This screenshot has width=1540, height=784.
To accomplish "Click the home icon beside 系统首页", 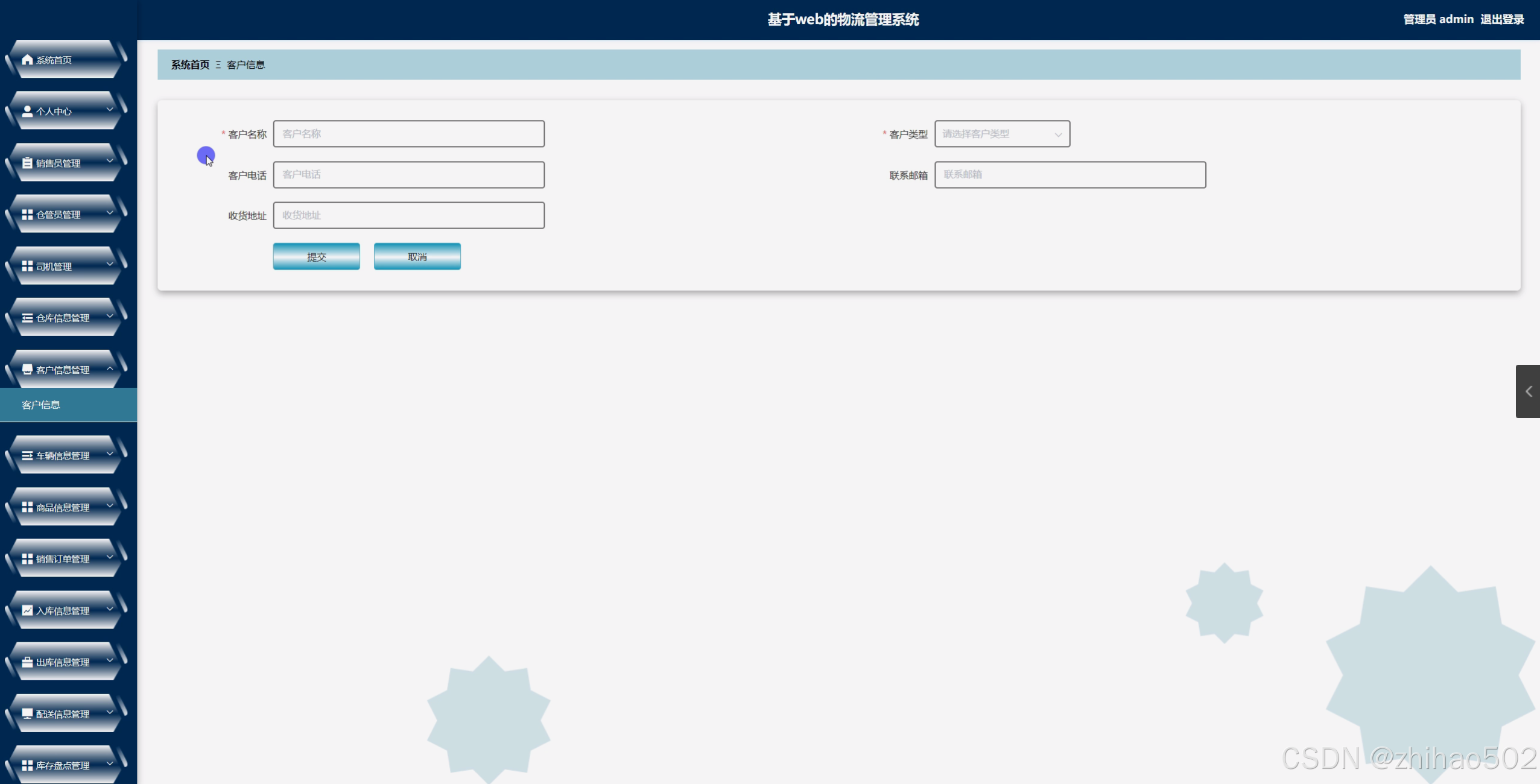I will tap(27, 60).
